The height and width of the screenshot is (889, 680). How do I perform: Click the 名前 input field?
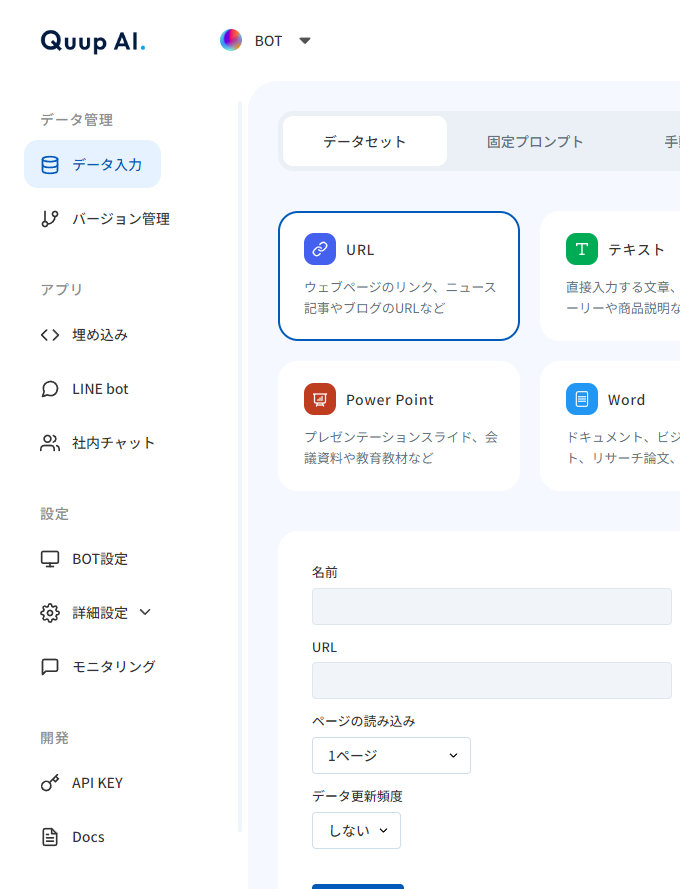click(491, 607)
